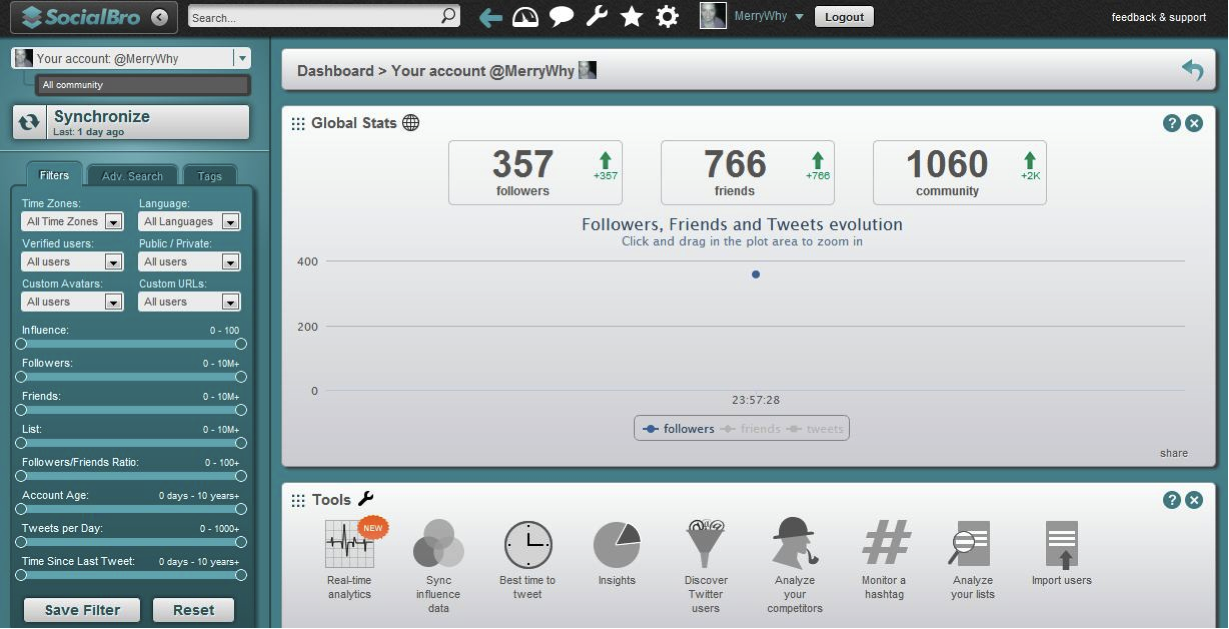
Task: Switch to the Adv. Search tab
Action: point(132,176)
